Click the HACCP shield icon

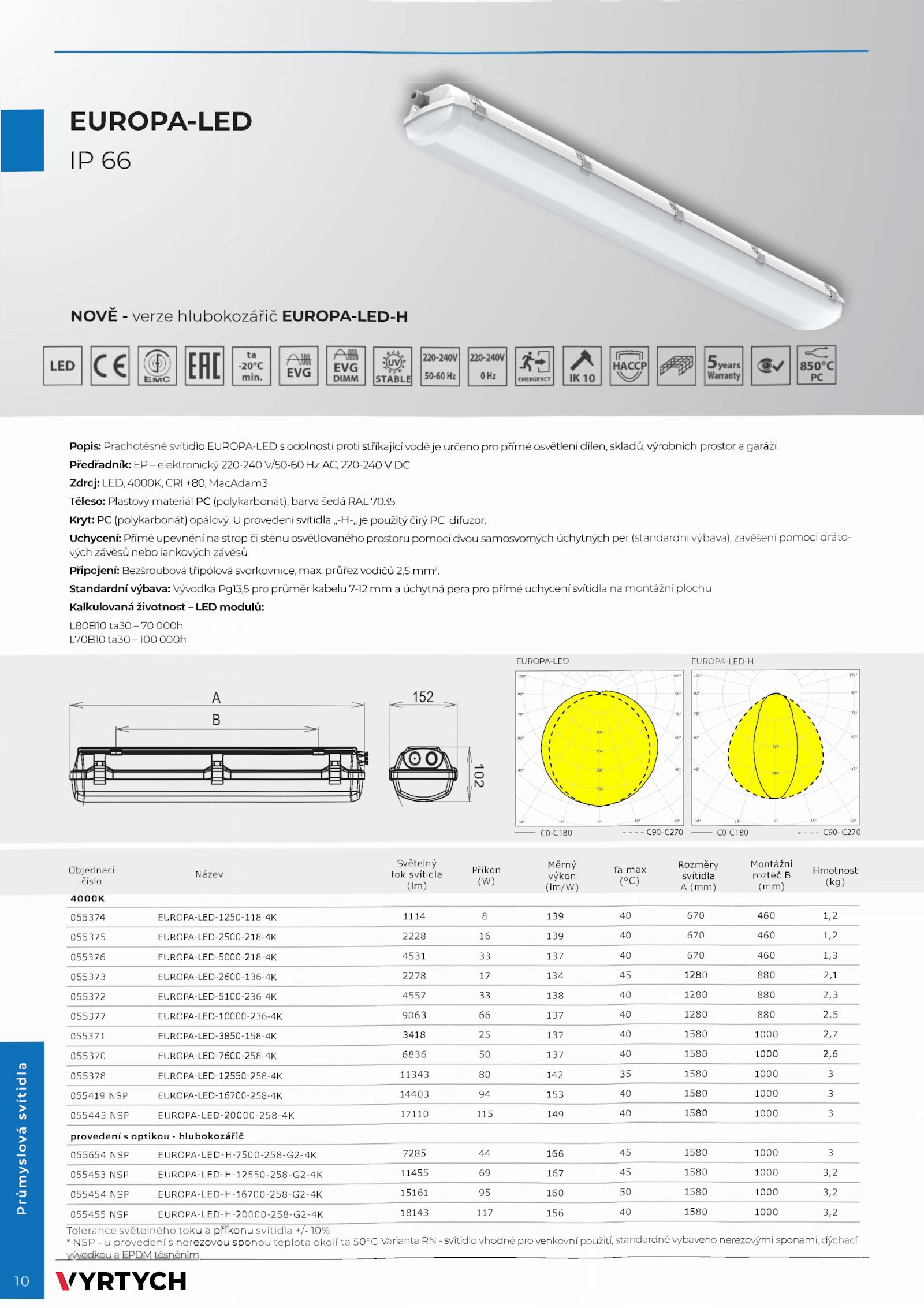(629, 366)
